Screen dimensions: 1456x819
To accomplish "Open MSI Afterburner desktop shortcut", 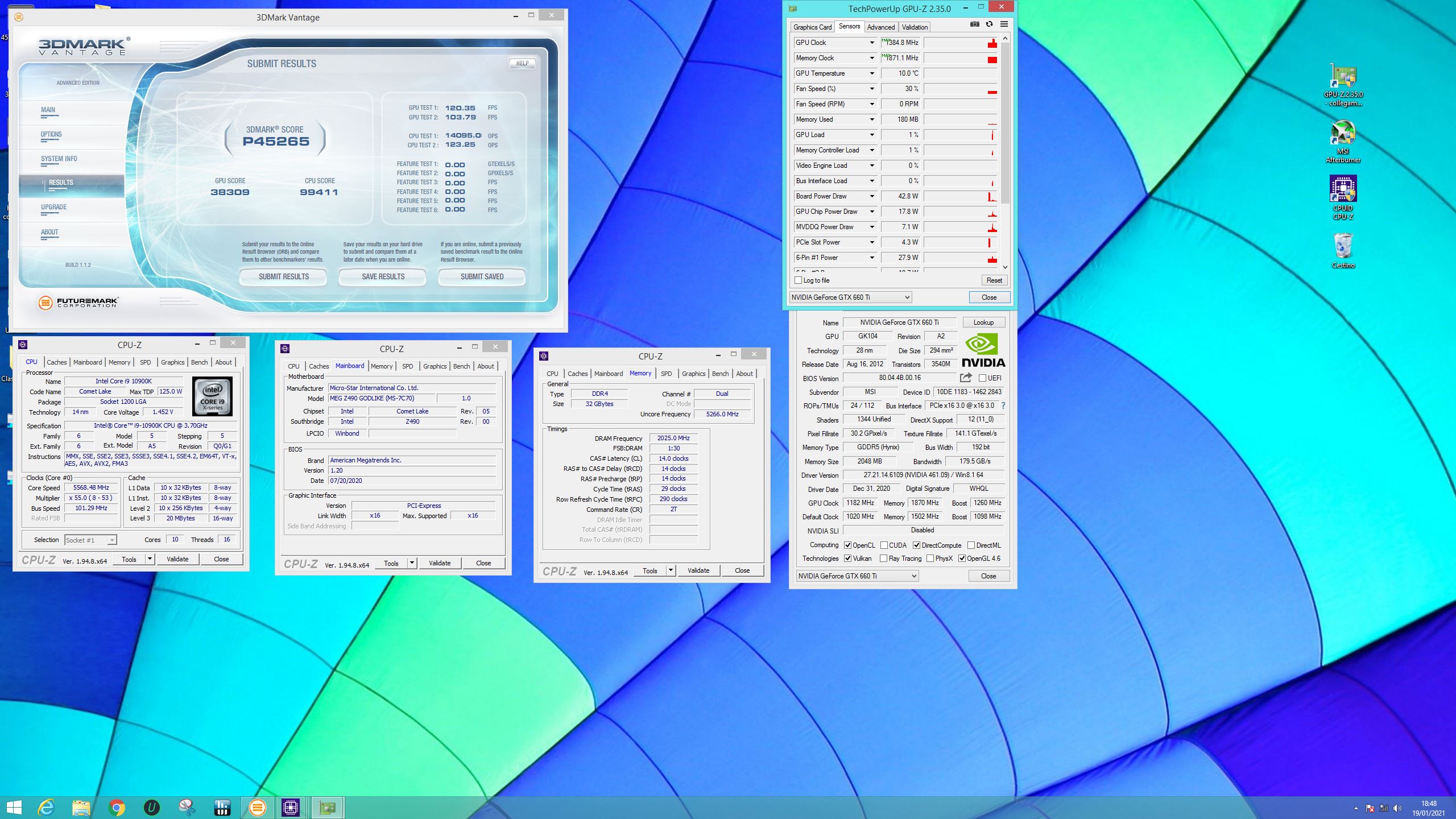I will pyautogui.click(x=1343, y=141).
